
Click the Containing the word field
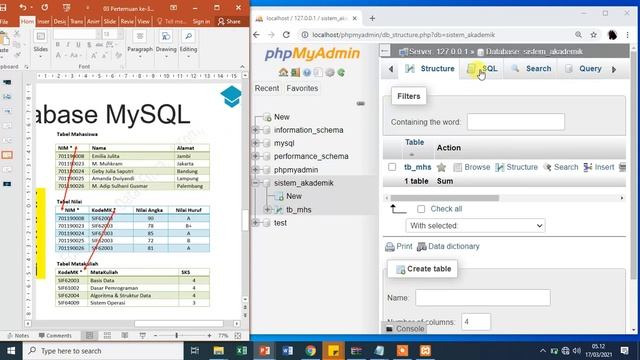coord(516,122)
